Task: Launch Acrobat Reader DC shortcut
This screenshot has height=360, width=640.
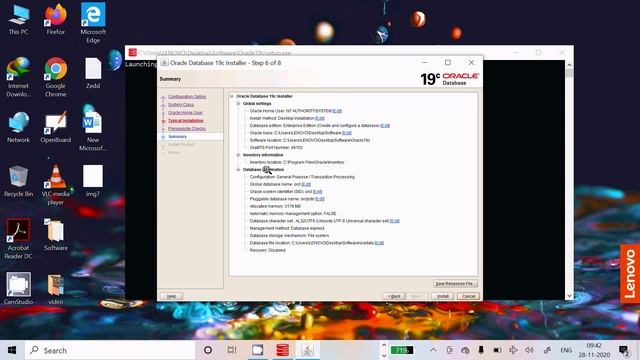Action: pos(18,239)
